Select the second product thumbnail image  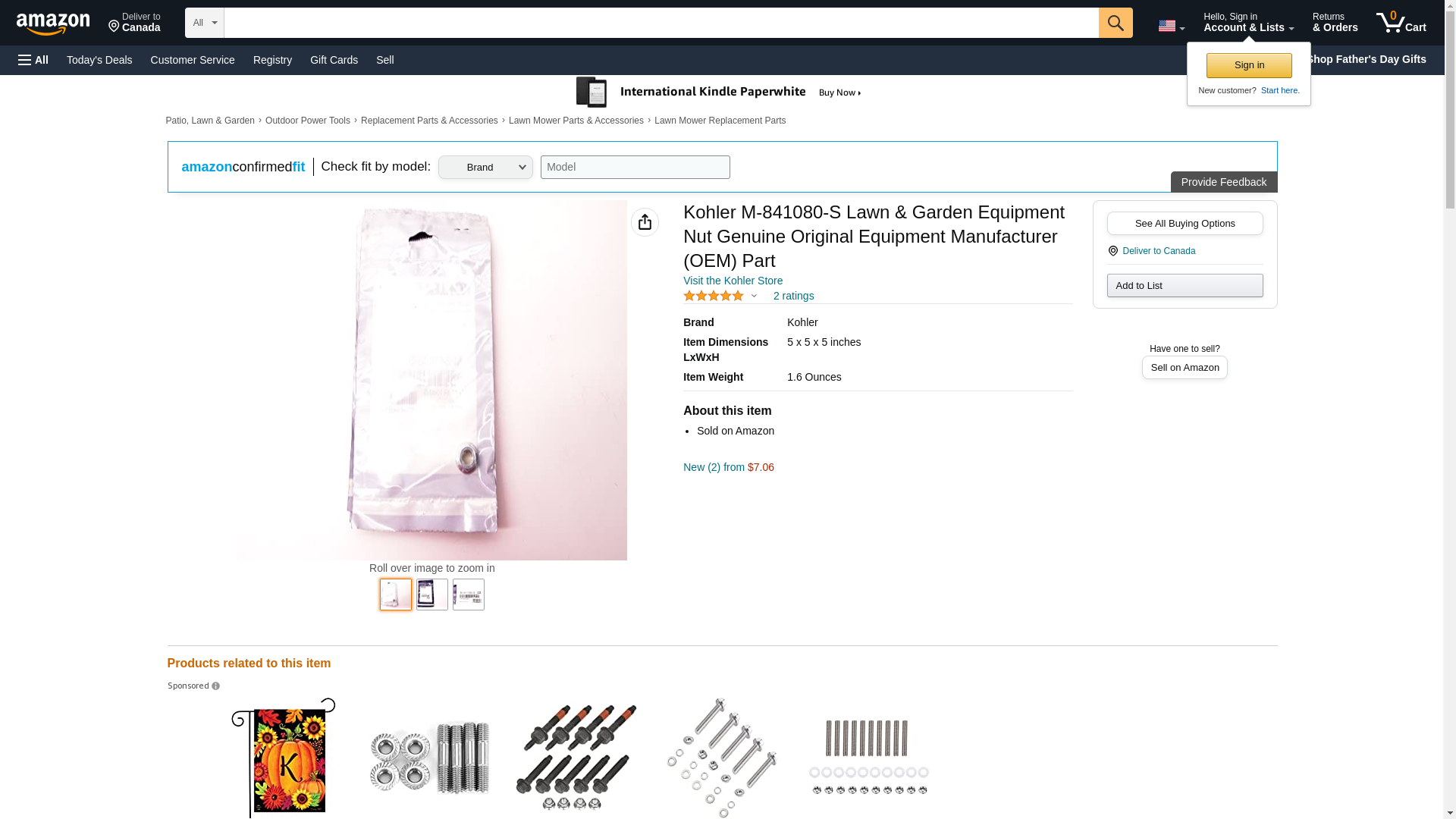(432, 595)
